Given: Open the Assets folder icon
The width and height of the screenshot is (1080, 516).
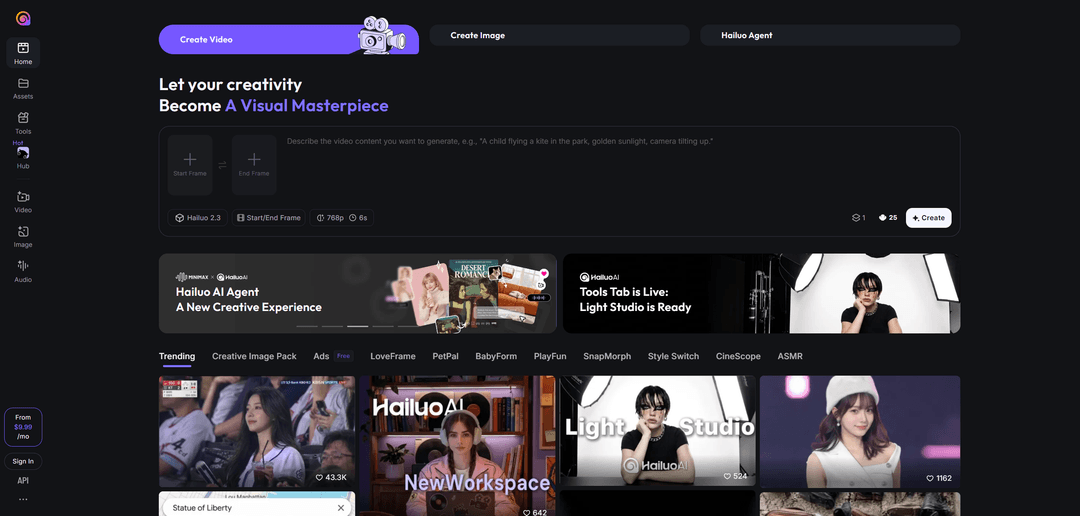Looking at the screenshot, I should 23,83.
